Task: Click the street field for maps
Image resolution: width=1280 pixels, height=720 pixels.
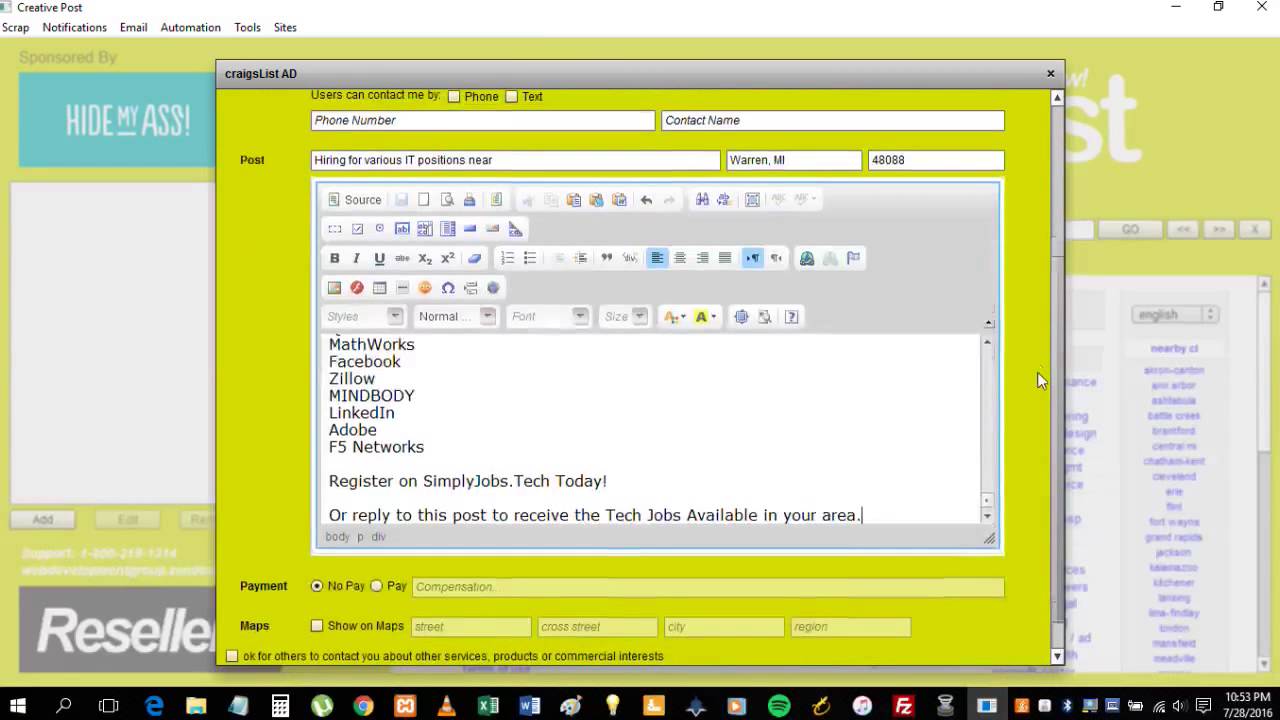Action: (471, 627)
